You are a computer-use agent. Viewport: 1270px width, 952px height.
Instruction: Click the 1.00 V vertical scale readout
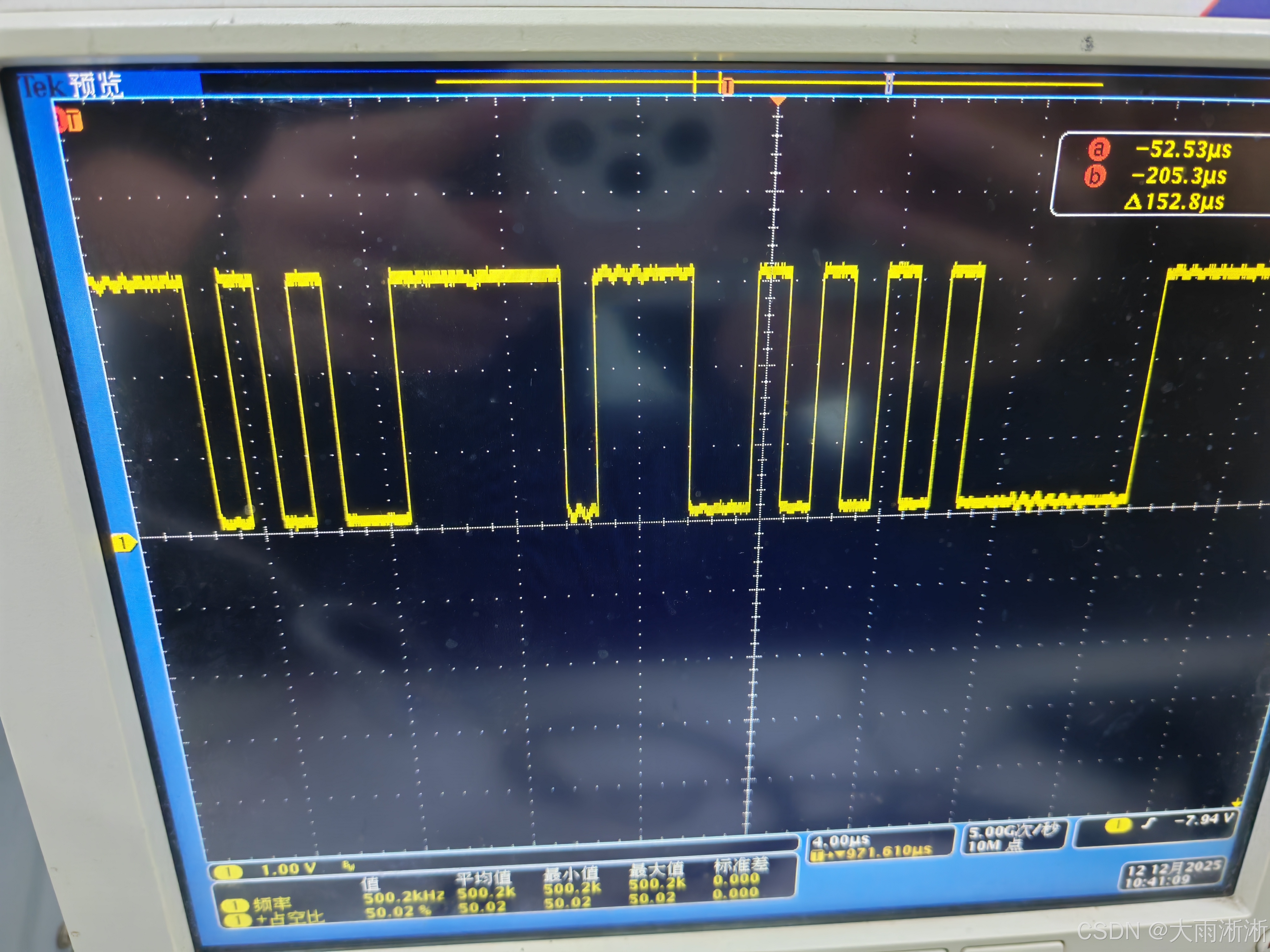point(288,870)
